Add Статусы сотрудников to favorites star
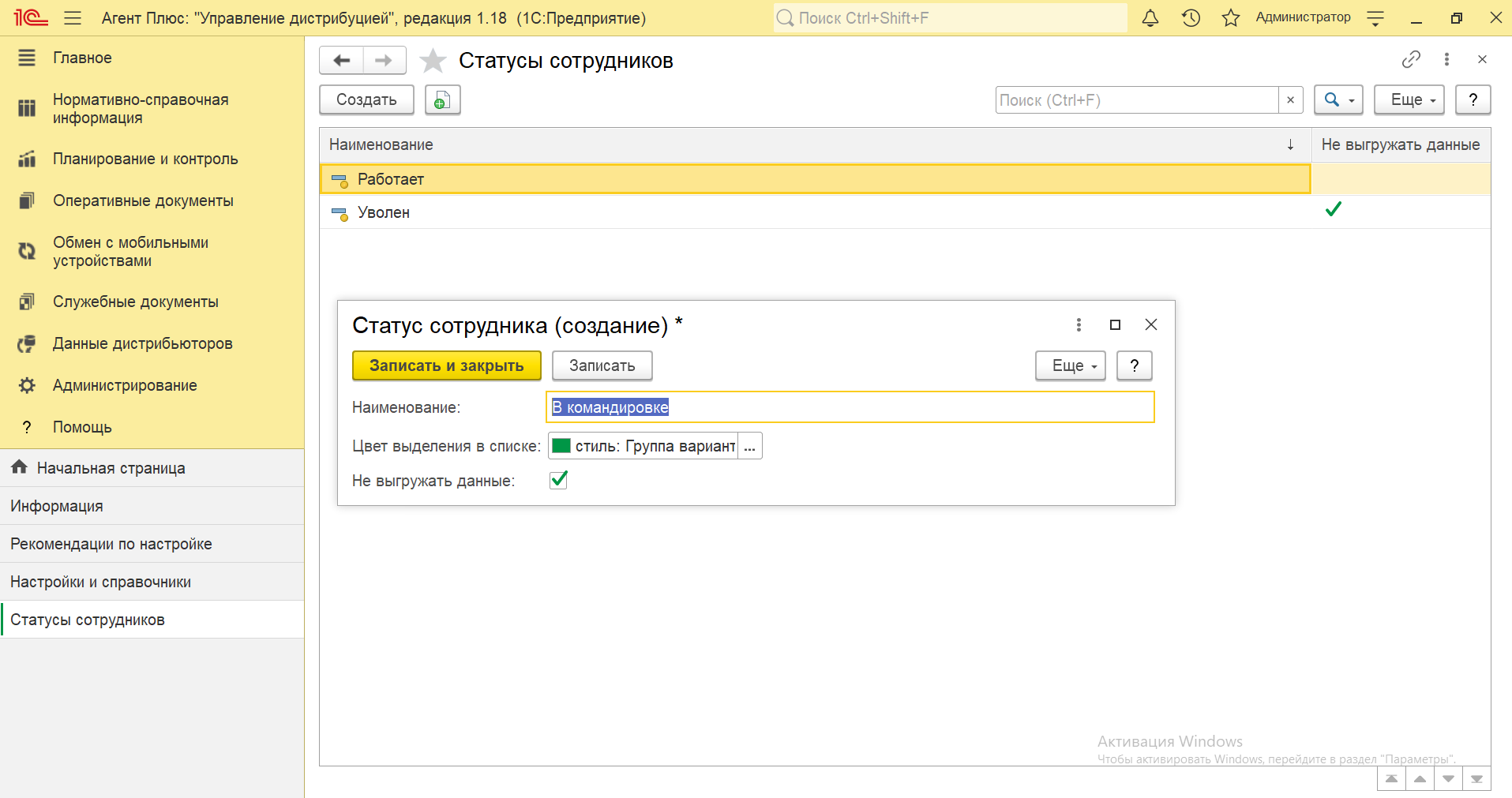The image size is (1512, 798). click(433, 61)
